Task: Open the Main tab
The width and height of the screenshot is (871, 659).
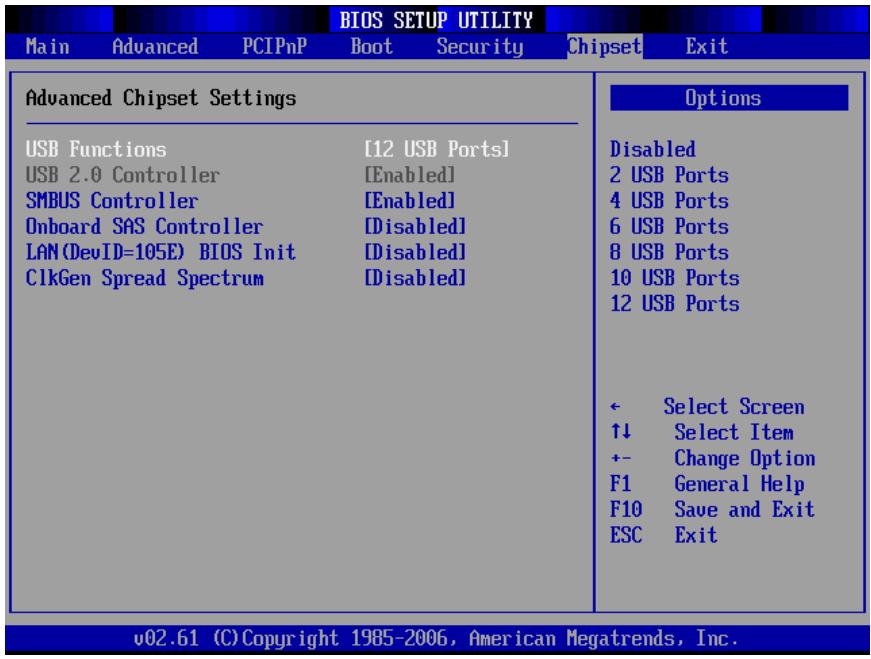Action: (48, 46)
